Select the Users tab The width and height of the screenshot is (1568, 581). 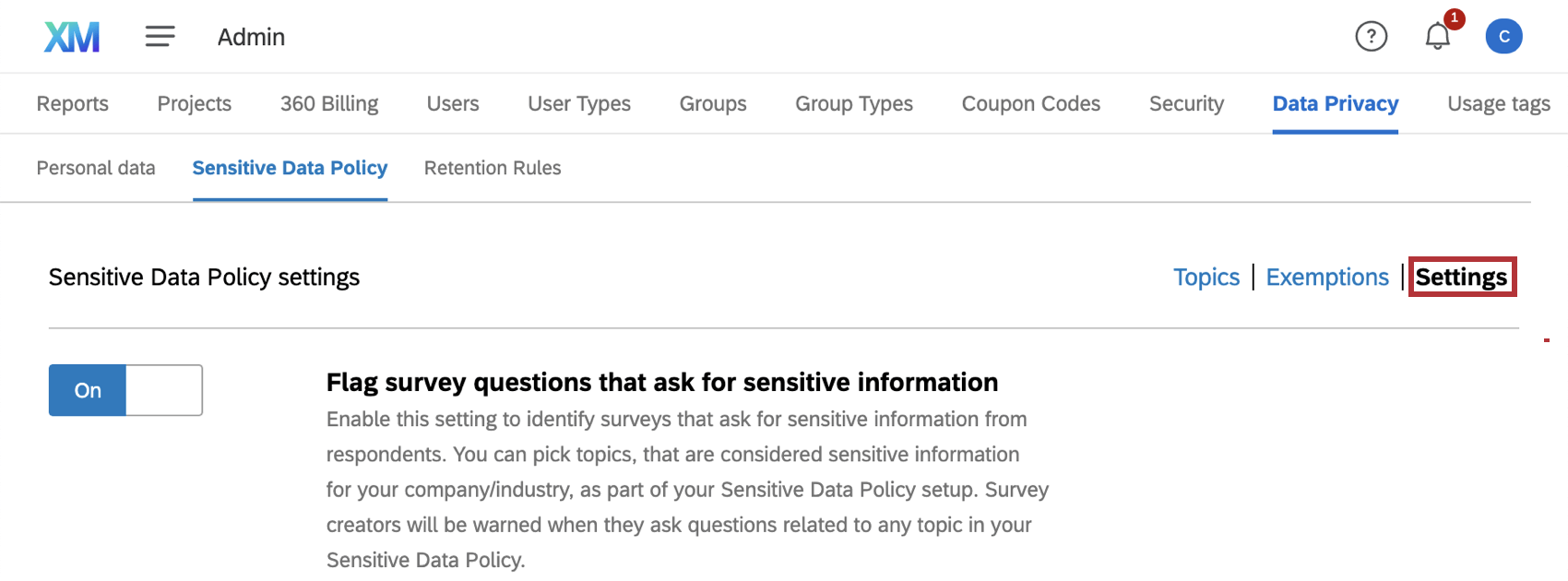[453, 104]
